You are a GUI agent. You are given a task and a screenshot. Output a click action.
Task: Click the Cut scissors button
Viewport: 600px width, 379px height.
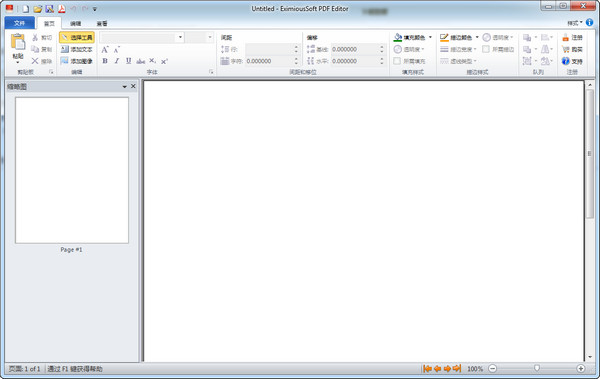pyautogui.click(x=42, y=38)
